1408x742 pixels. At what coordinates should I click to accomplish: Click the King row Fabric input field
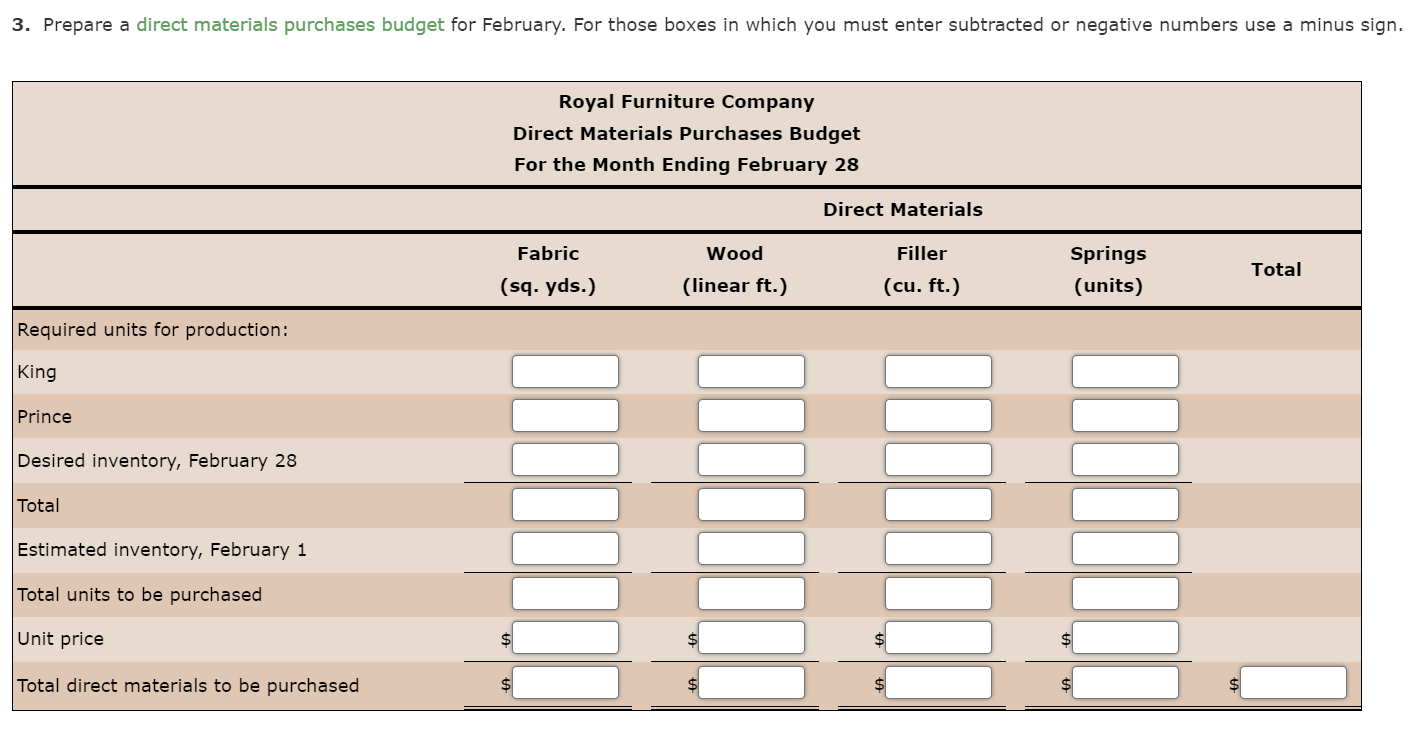(x=565, y=370)
